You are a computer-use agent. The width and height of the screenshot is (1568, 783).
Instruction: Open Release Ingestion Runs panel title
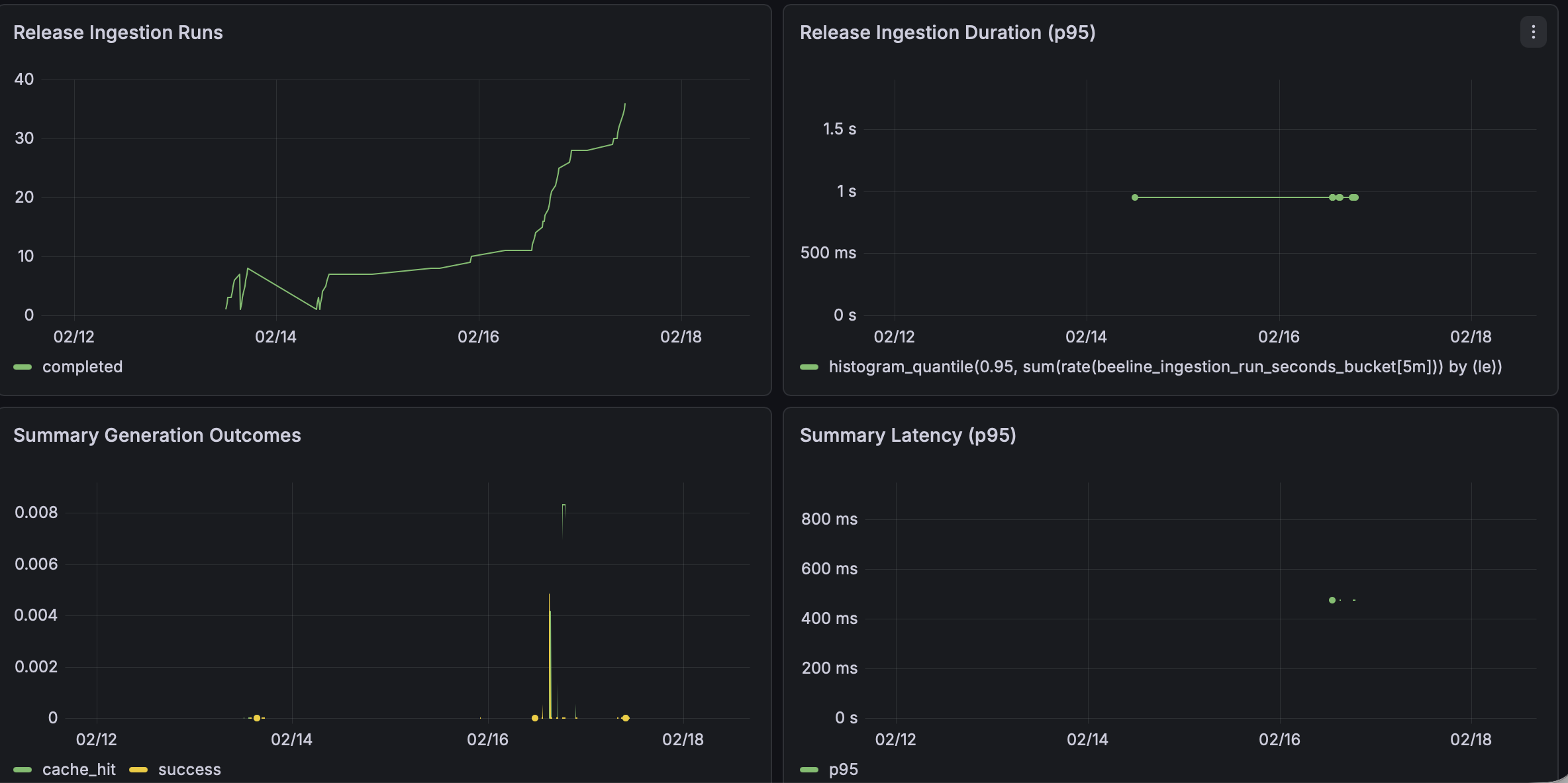point(118,32)
